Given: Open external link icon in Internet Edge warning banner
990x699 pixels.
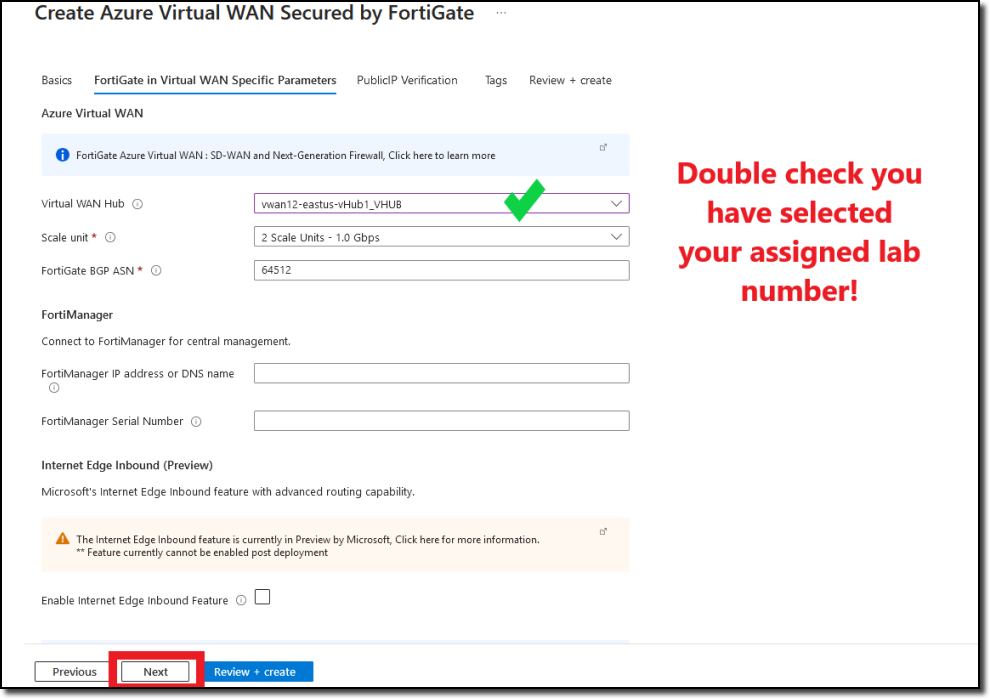Looking at the screenshot, I should 603,532.
